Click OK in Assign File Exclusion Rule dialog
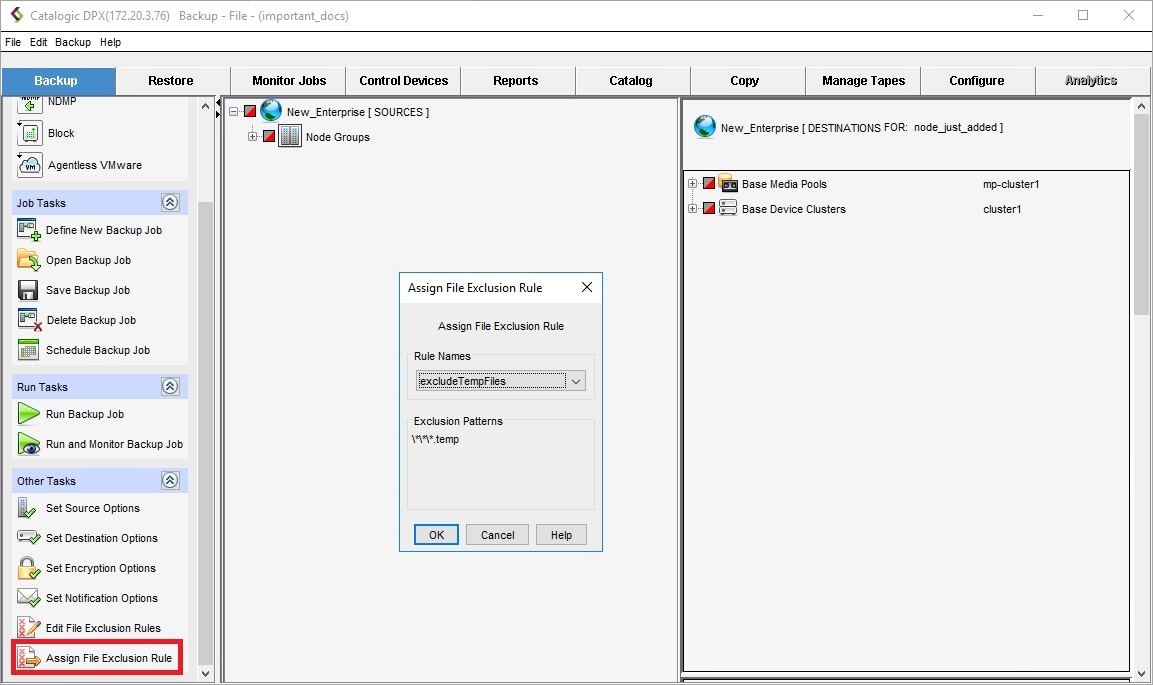The image size is (1153, 685). click(x=436, y=535)
